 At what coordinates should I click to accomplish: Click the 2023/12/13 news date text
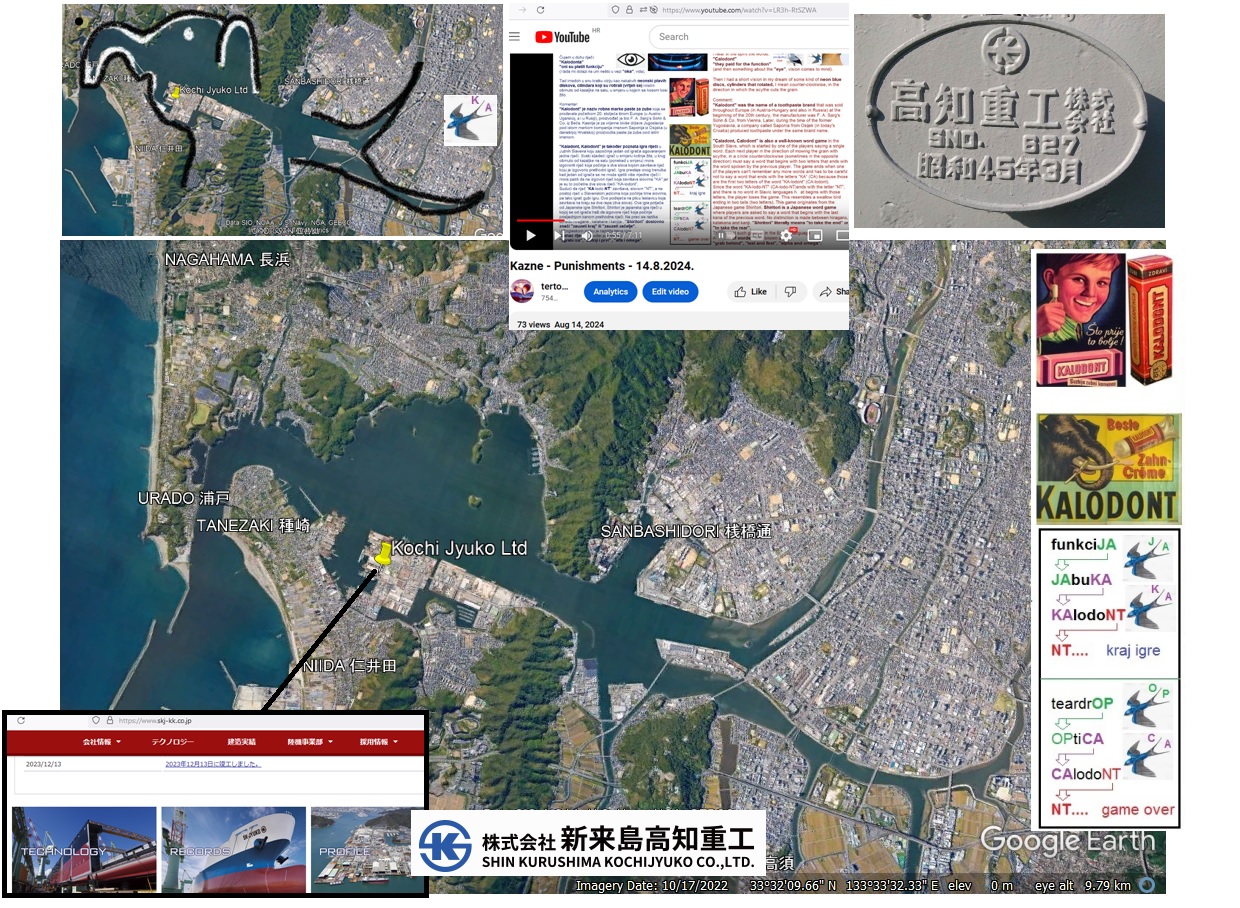point(44,763)
